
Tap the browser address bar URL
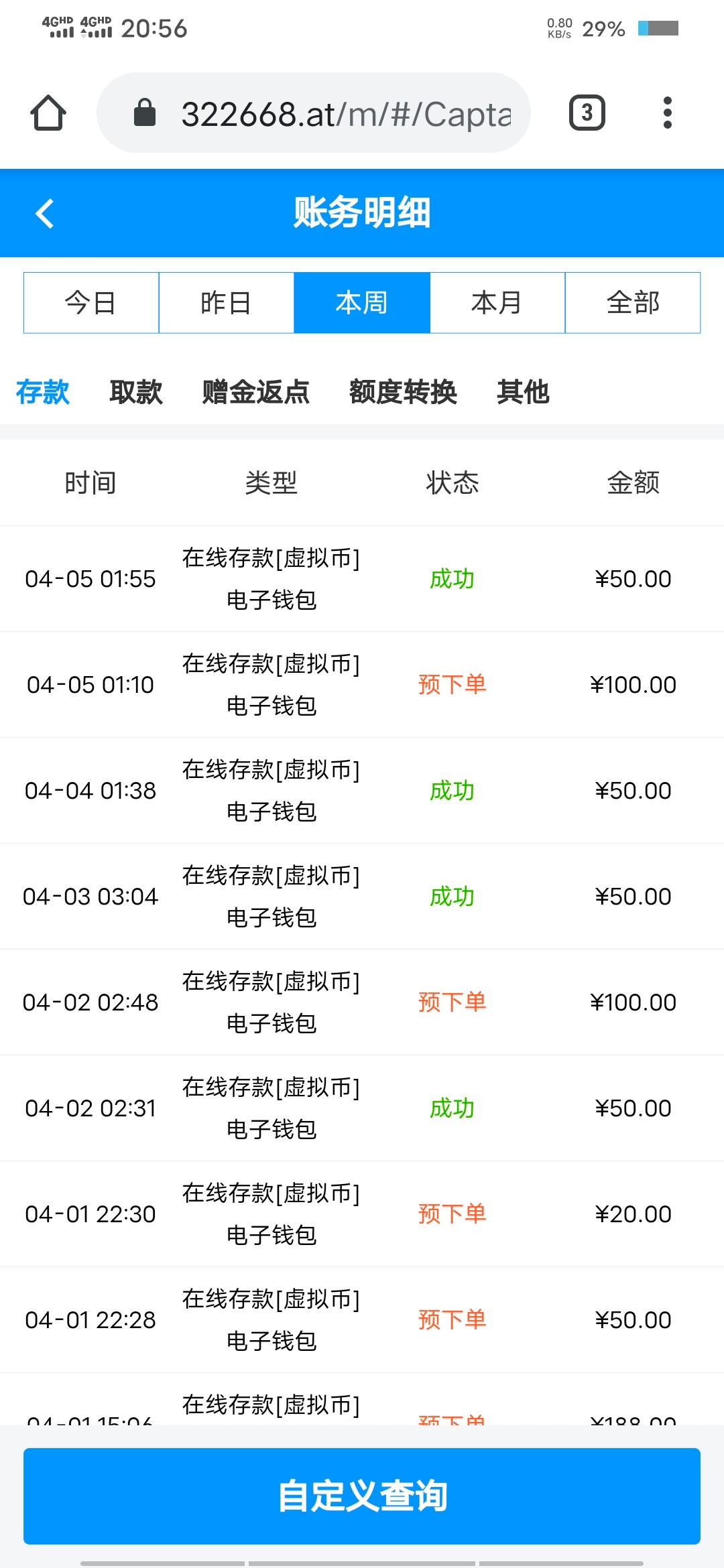(x=346, y=114)
